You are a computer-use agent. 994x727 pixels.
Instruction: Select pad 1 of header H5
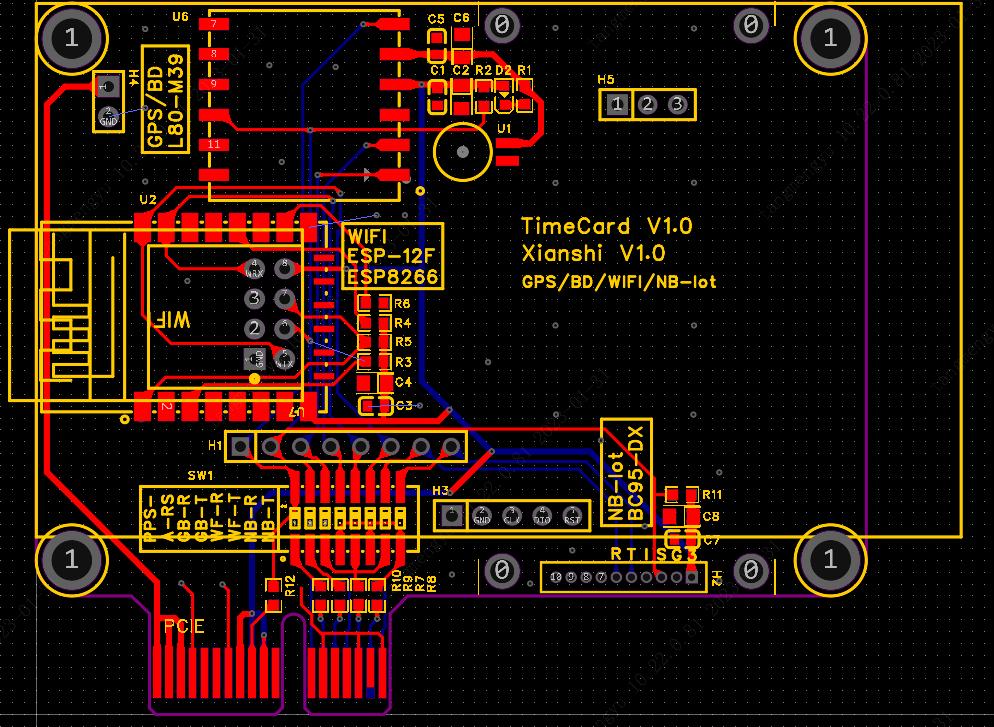click(618, 105)
